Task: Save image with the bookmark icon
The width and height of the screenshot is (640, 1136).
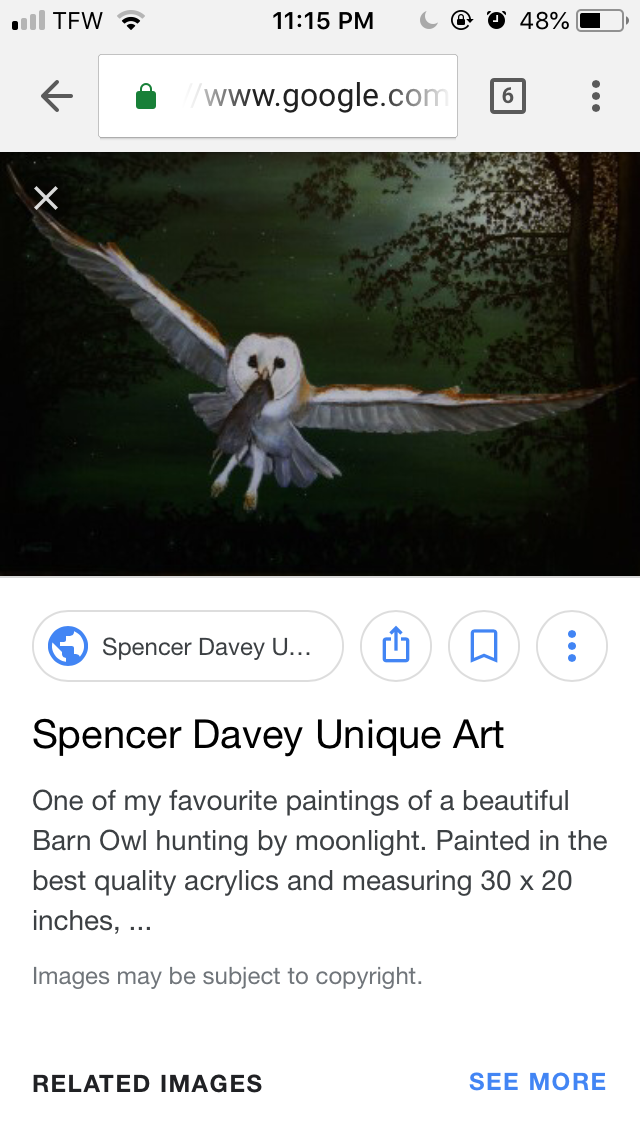Action: coord(483,646)
